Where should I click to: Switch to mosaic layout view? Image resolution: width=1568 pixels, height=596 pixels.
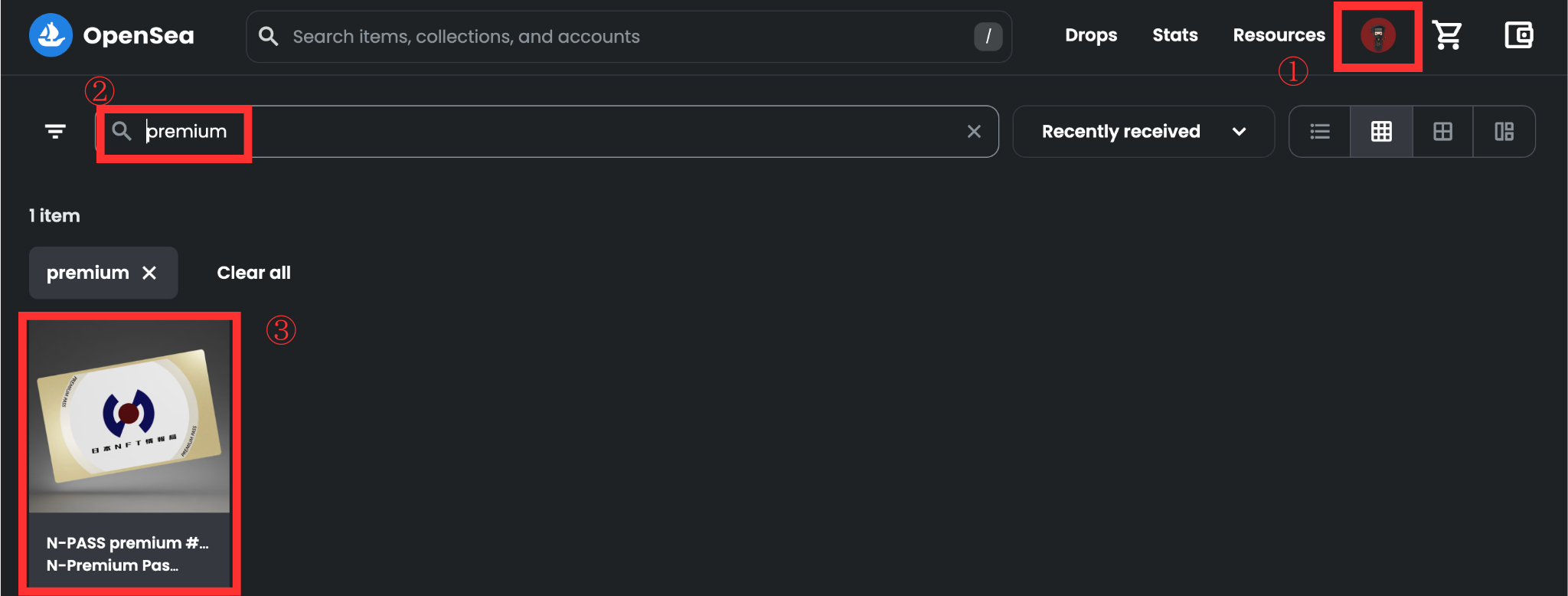tap(1504, 132)
